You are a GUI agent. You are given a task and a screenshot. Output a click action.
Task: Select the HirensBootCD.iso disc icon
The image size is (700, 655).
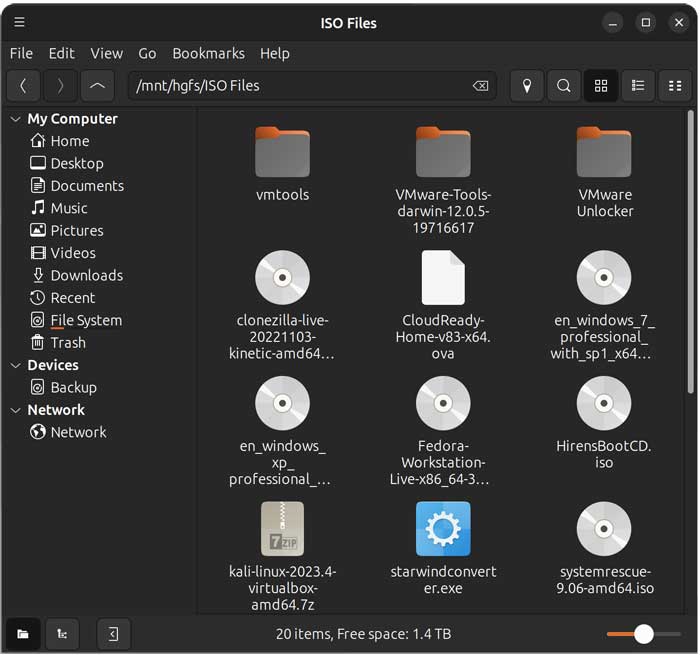604,403
